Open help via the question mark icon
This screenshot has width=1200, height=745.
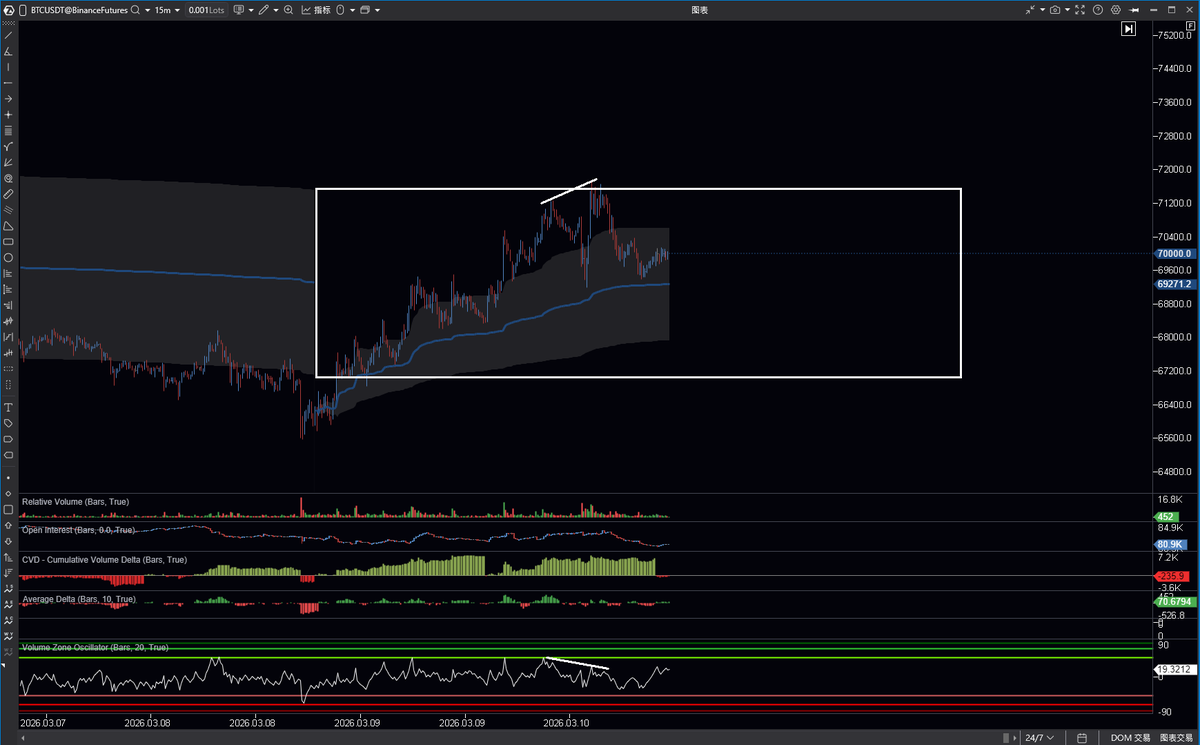click(x=1098, y=10)
